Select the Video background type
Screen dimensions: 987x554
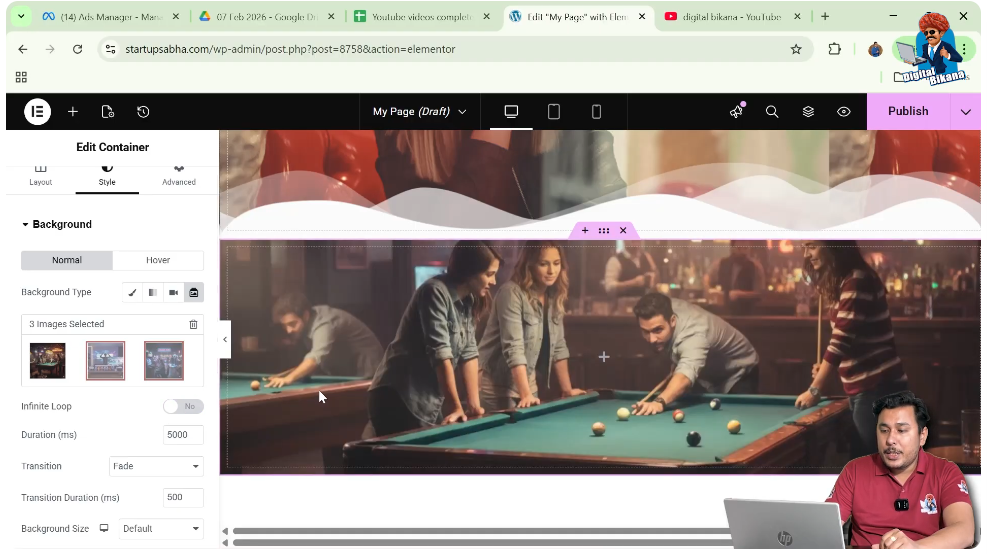[174, 293]
